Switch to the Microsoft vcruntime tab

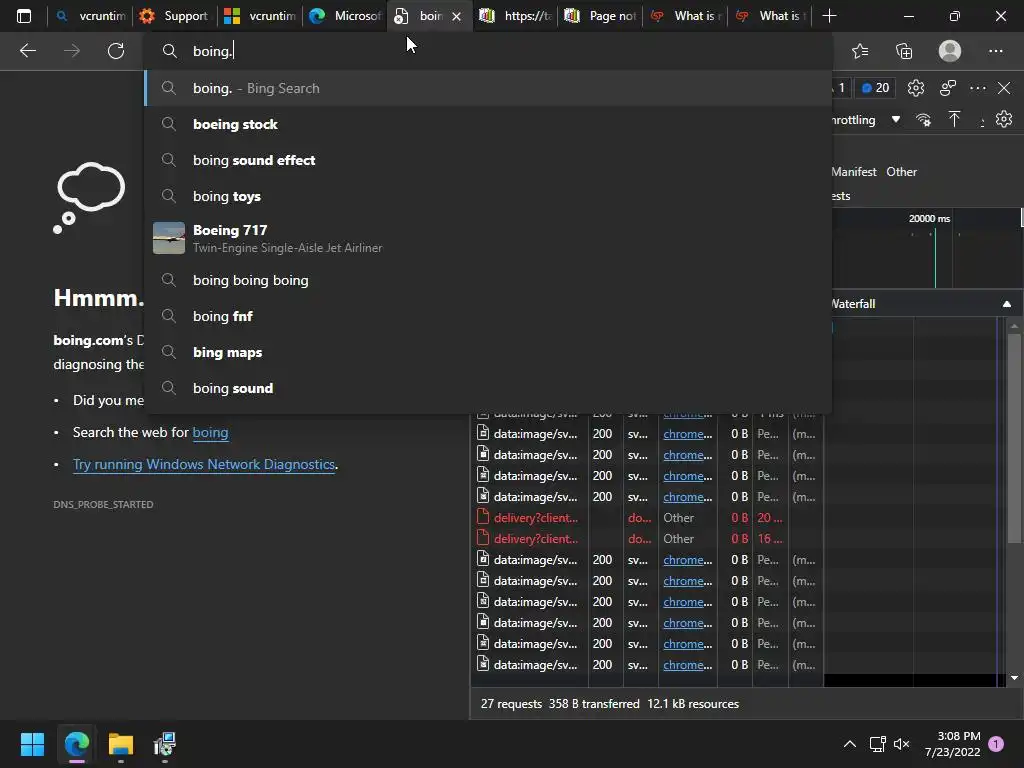[x=260, y=16]
